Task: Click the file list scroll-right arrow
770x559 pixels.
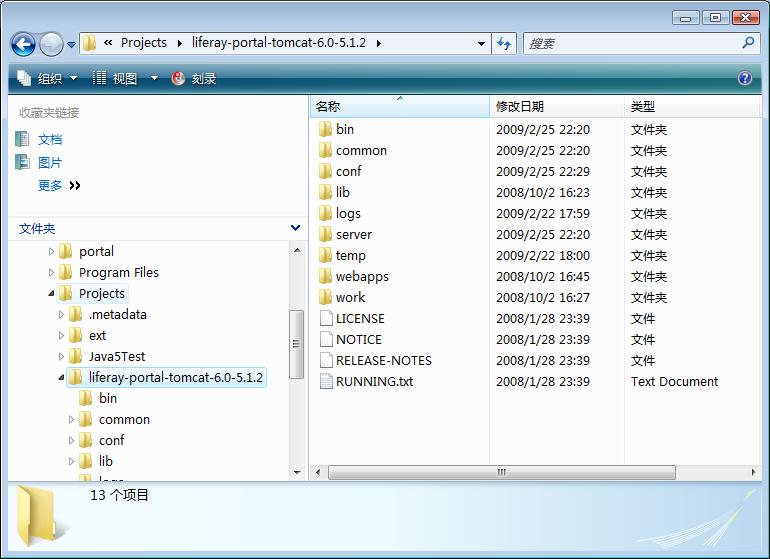Action: [754, 473]
